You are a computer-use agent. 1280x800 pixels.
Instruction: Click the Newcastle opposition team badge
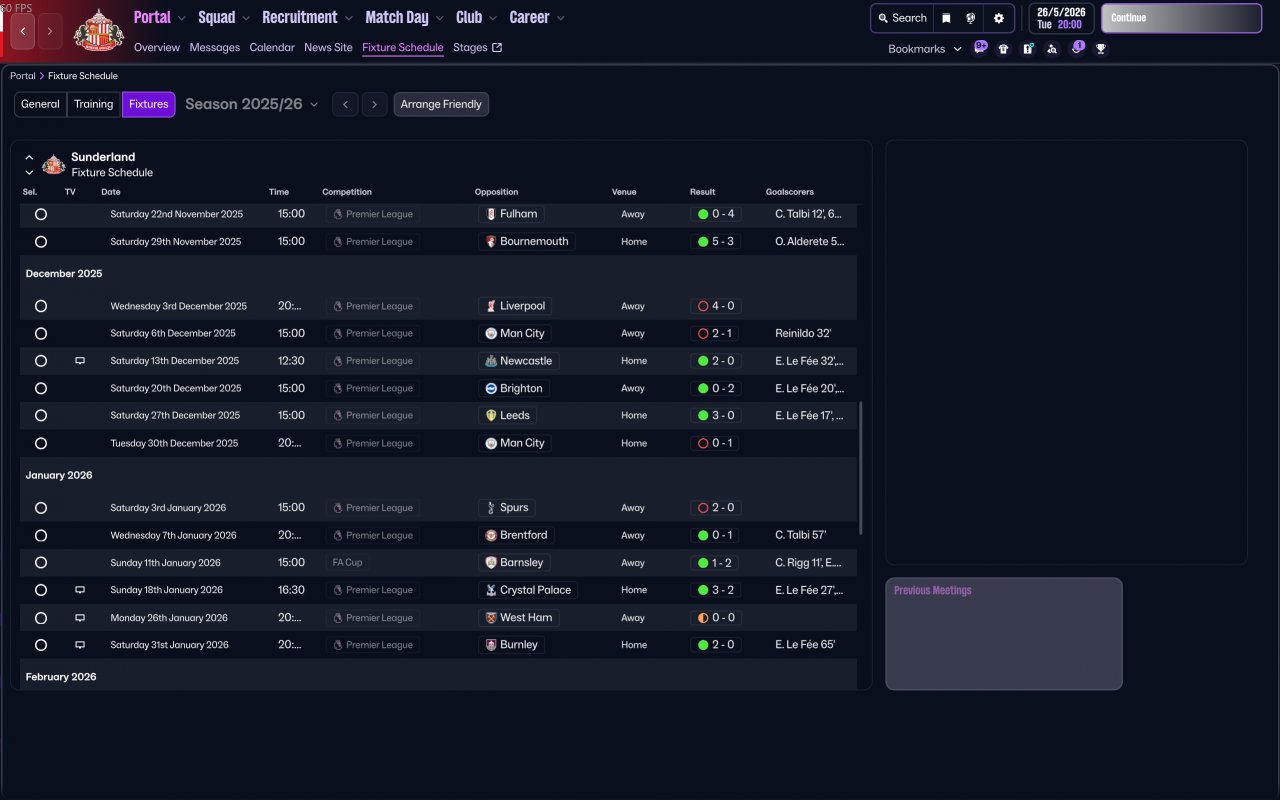point(490,361)
